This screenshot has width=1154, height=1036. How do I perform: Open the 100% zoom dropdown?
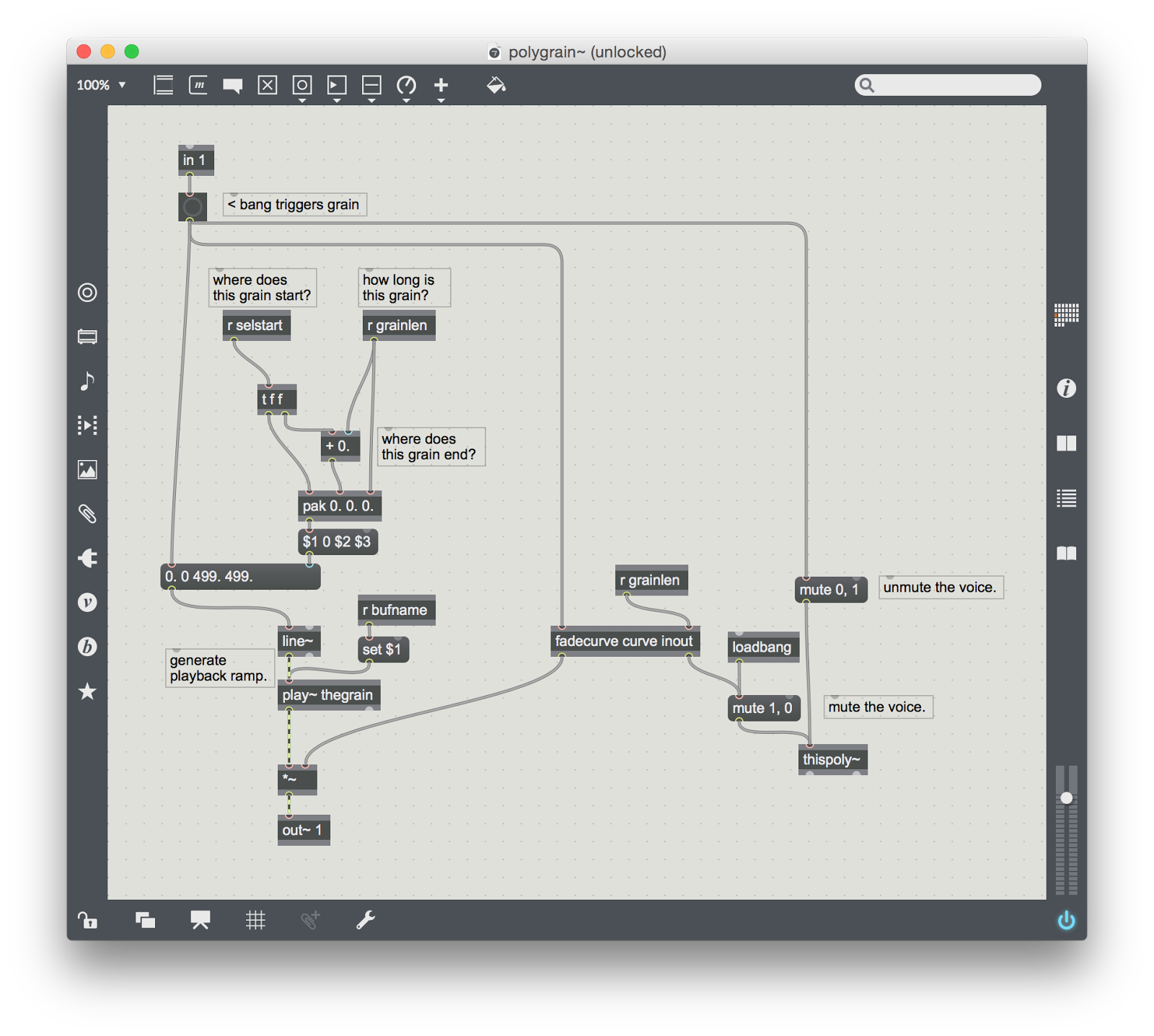tap(101, 85)
